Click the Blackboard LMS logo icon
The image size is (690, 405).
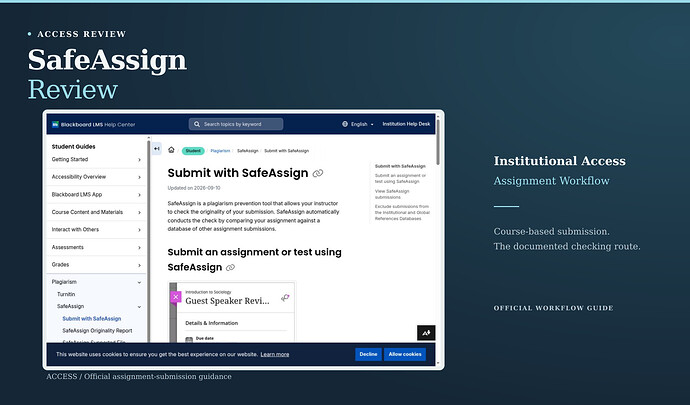tap(55, 125)
